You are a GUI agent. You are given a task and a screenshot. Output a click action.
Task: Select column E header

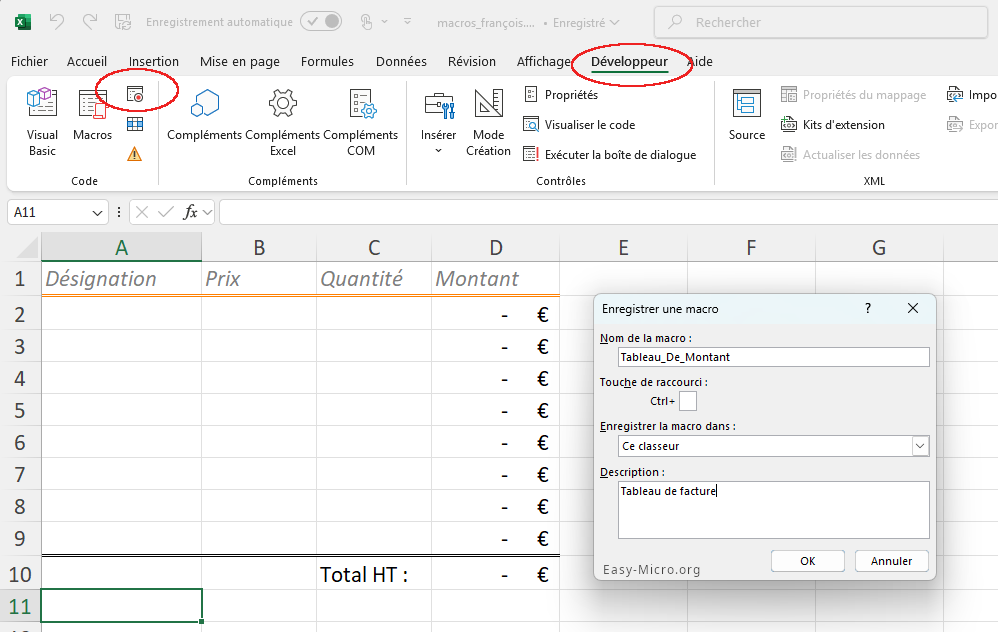pyautogui.click(x=623, y=248)
